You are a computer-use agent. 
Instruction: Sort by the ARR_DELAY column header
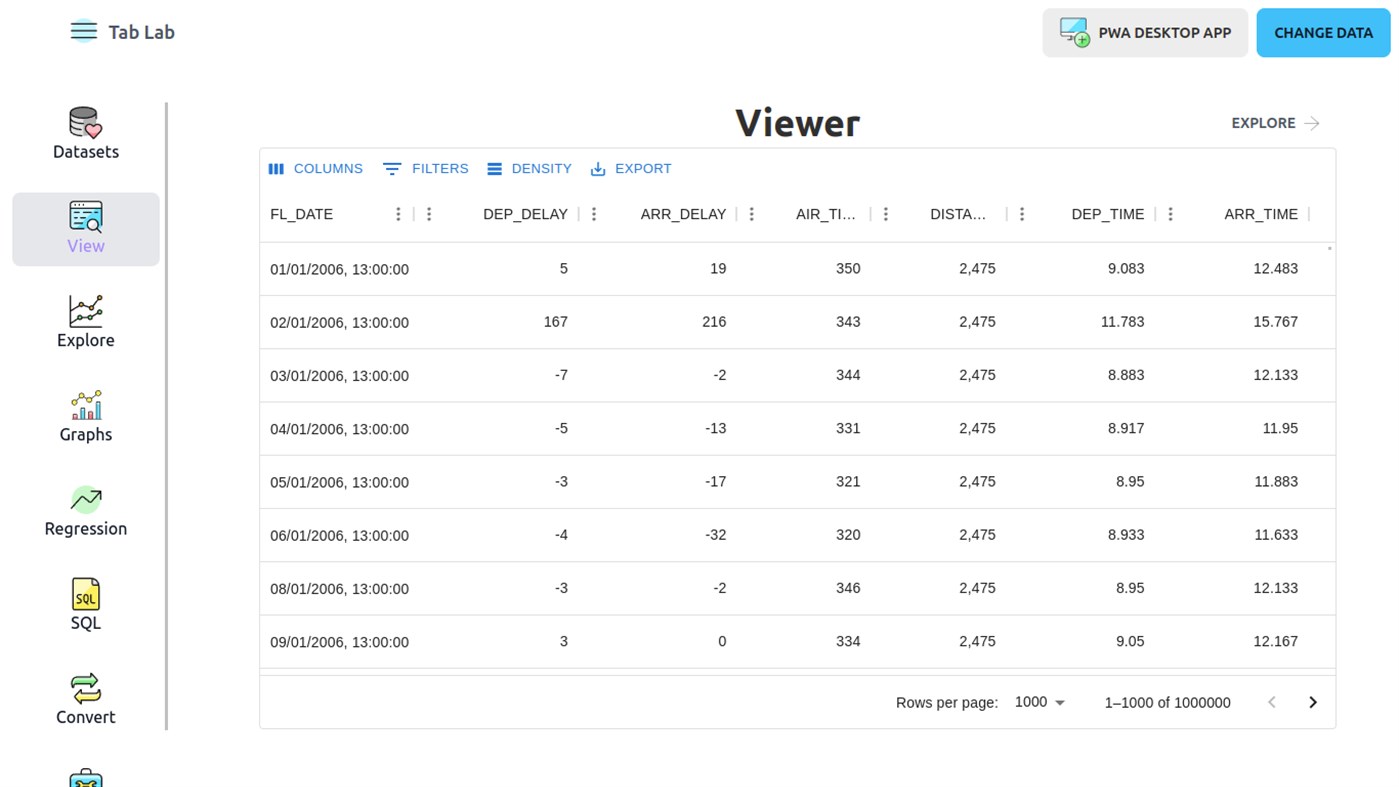pos(683,214)
